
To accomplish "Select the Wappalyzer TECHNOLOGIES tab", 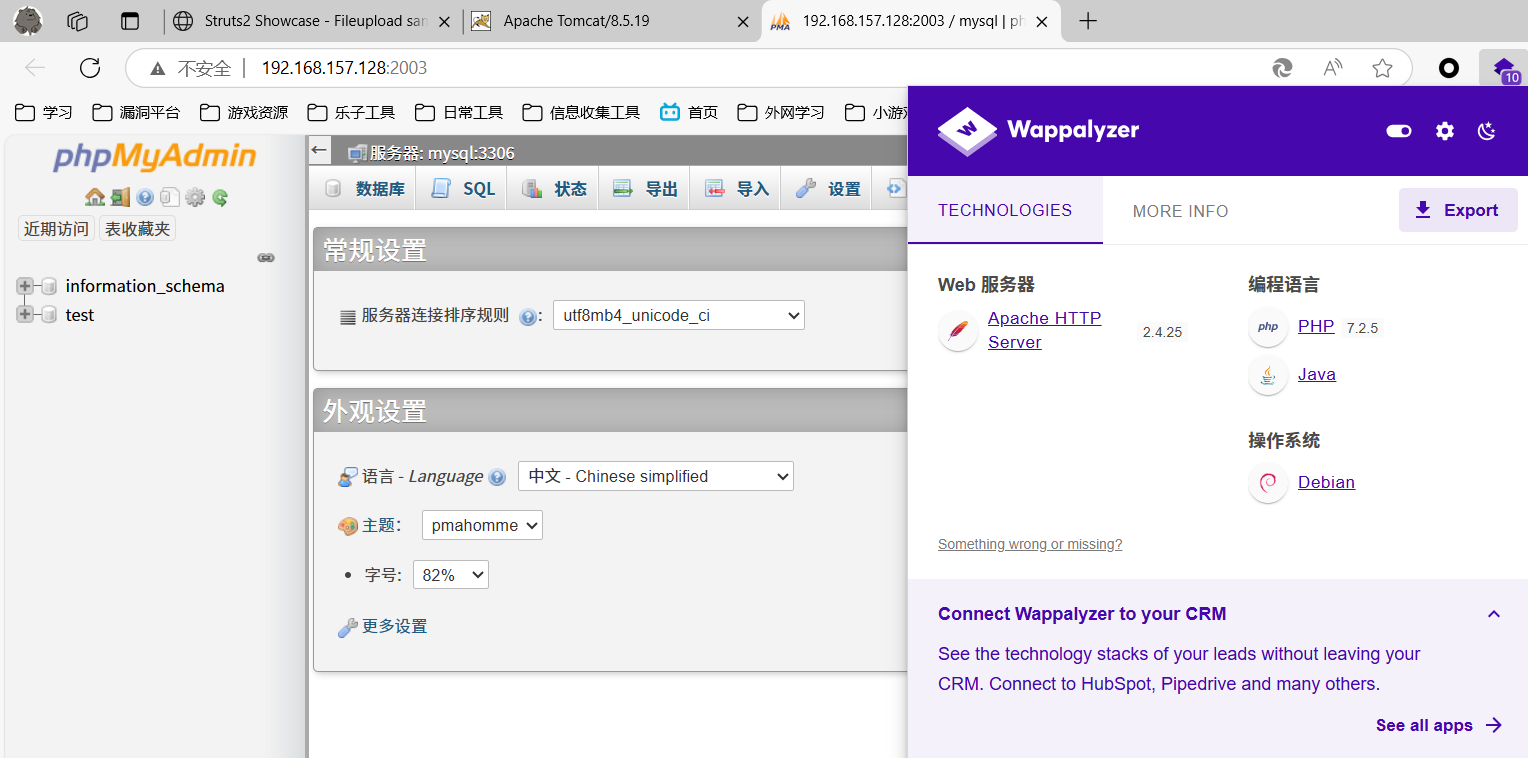I will pyautogui.click(x=1005, y=210).
